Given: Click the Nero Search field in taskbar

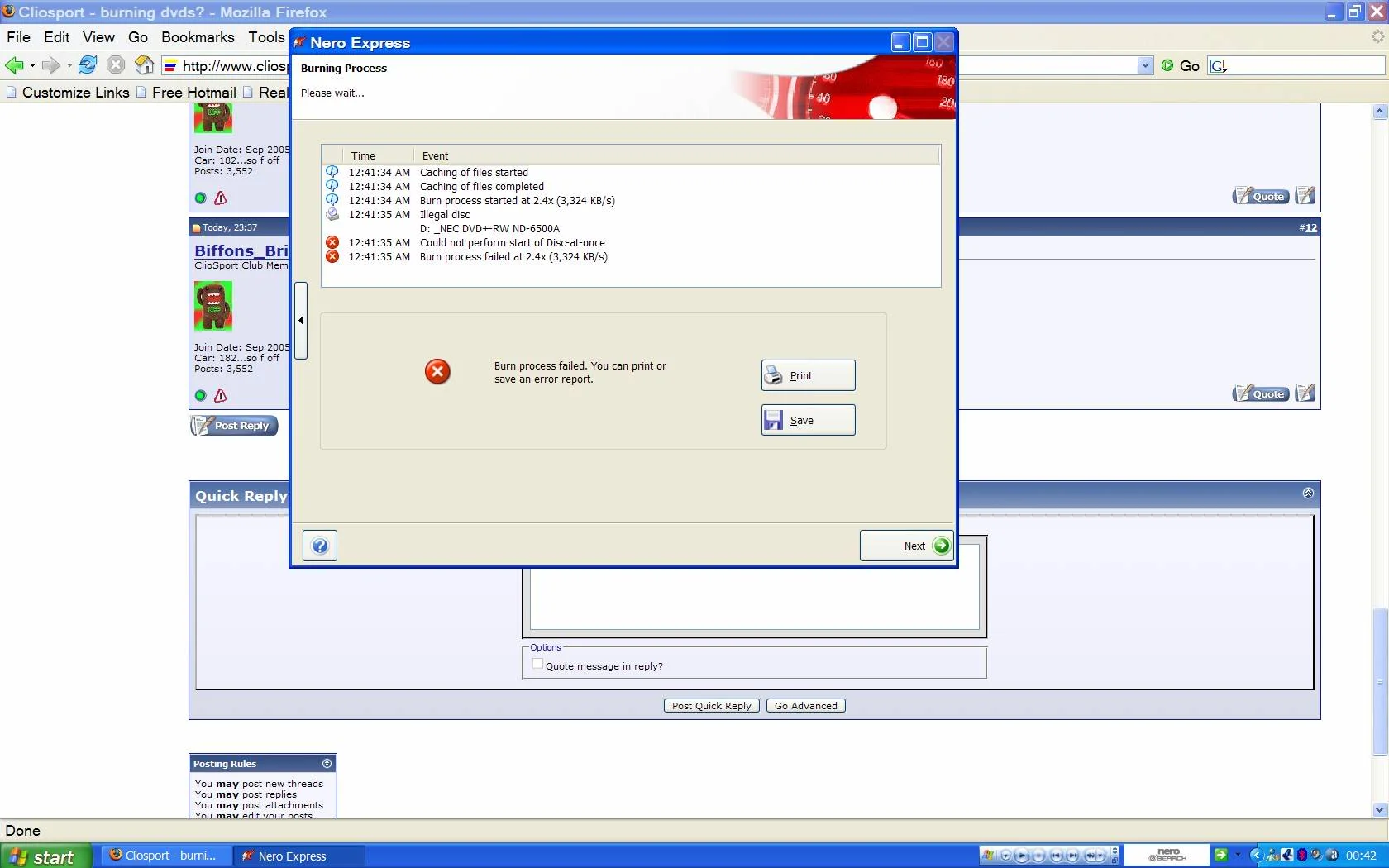Looking at the screenshot, I should [x=1167, y=855].
